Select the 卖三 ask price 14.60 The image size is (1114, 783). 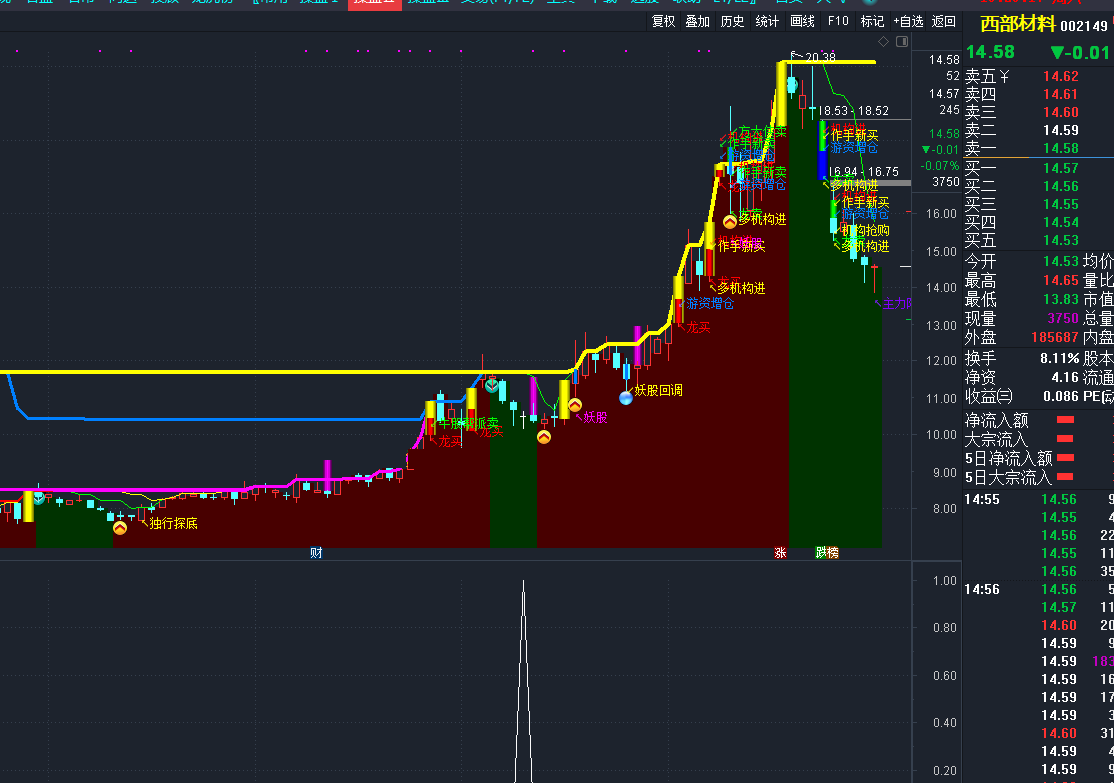[1061, 112]
